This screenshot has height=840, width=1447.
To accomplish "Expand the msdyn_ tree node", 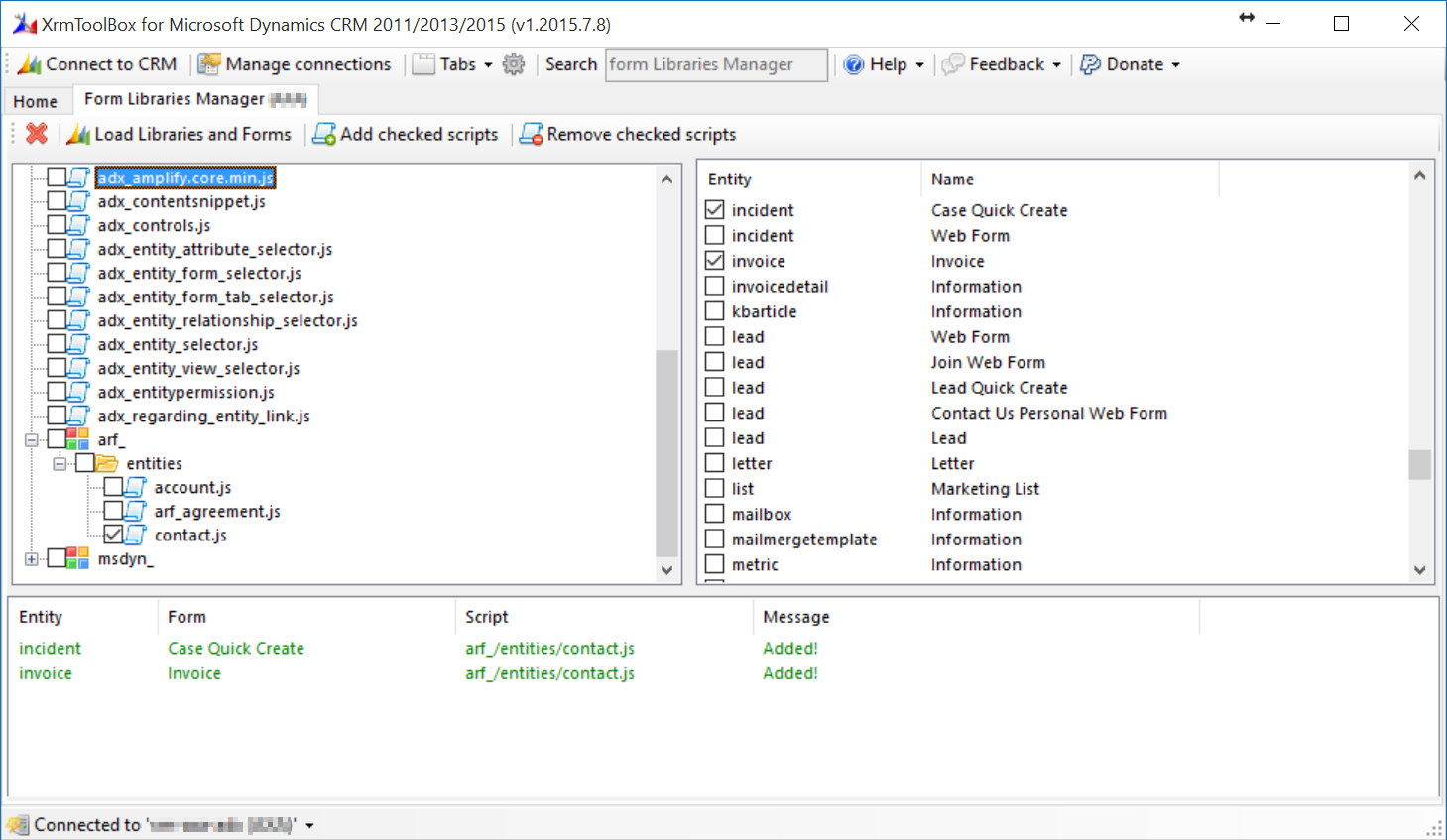I will [x=32, y=558].
